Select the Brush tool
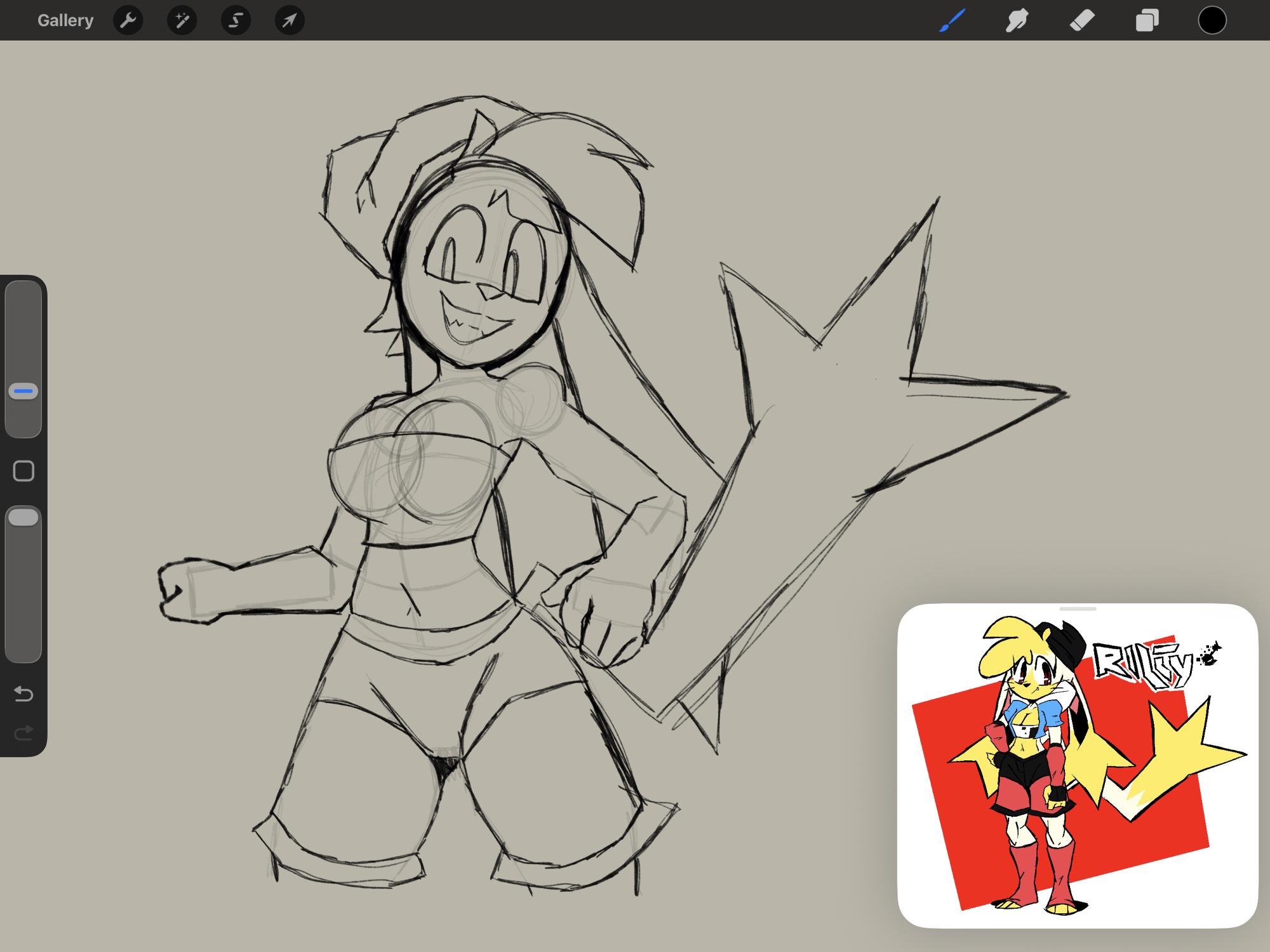1270x952 pixels. pyautogui.click(x=952, y=20)
